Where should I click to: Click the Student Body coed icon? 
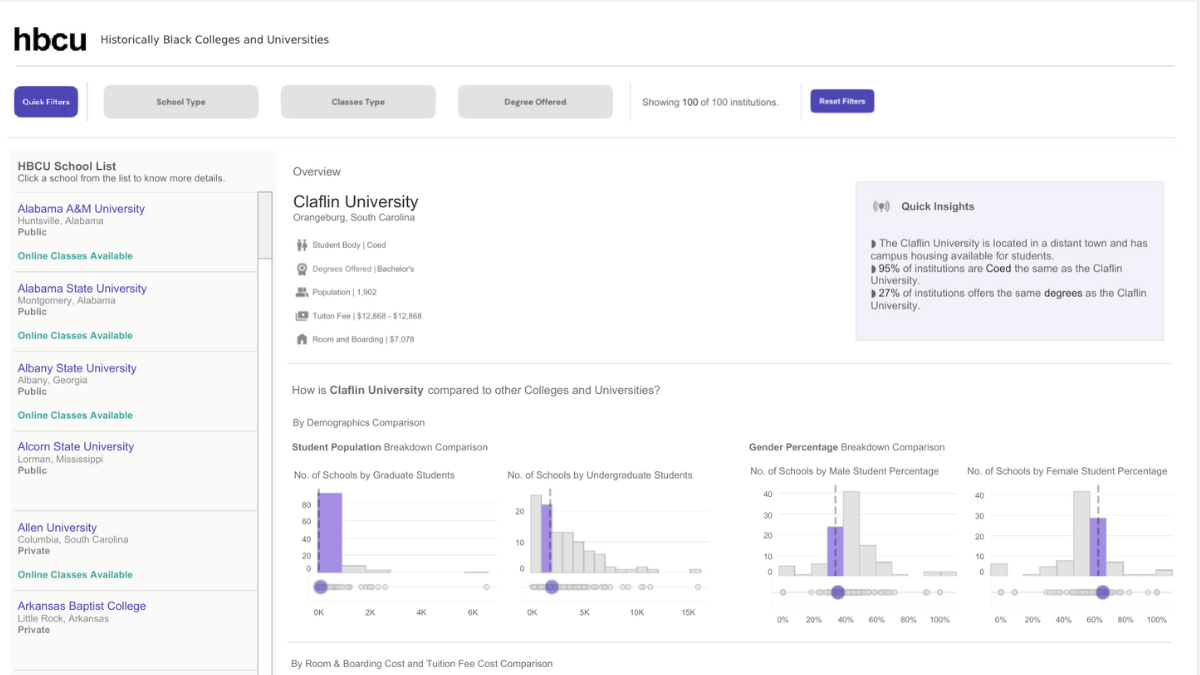[300, 244]
